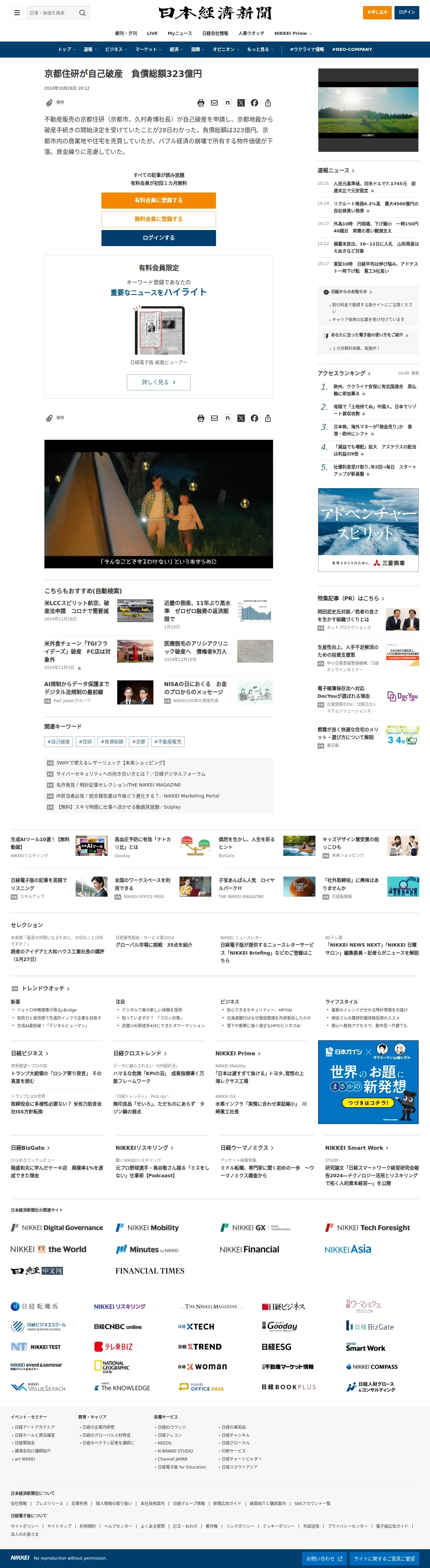Expand NIKKEI Prime dropdown in header
Viewport: 430px width, 1568px height.
[293, 33]
